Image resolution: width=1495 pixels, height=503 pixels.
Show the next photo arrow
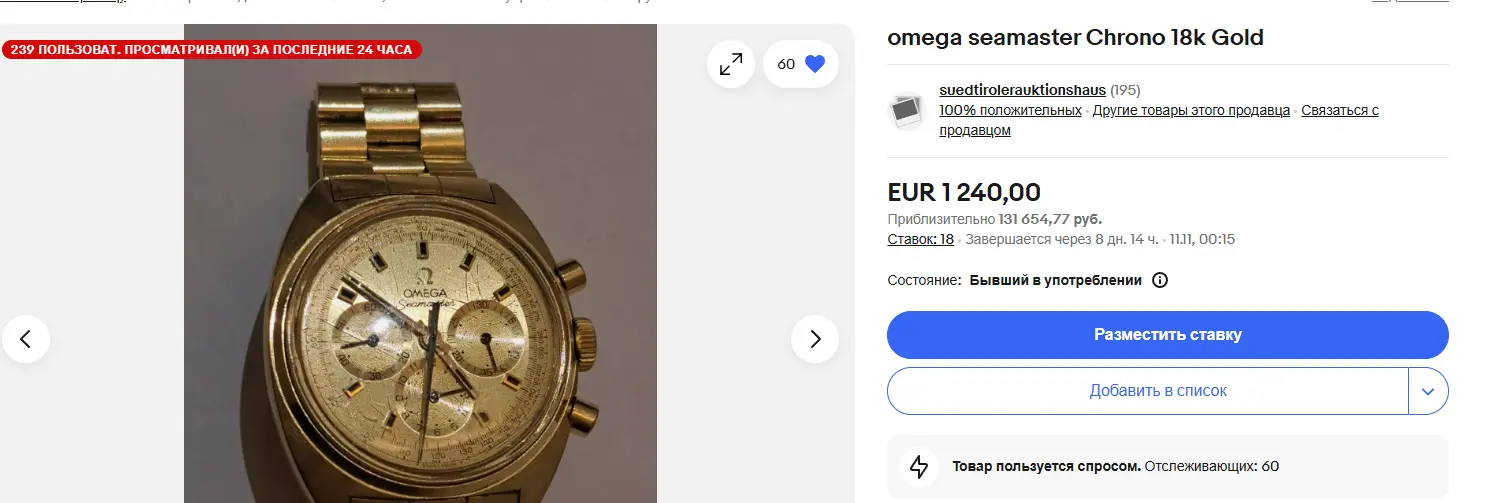pyautogui.click(x=814, y=339)
